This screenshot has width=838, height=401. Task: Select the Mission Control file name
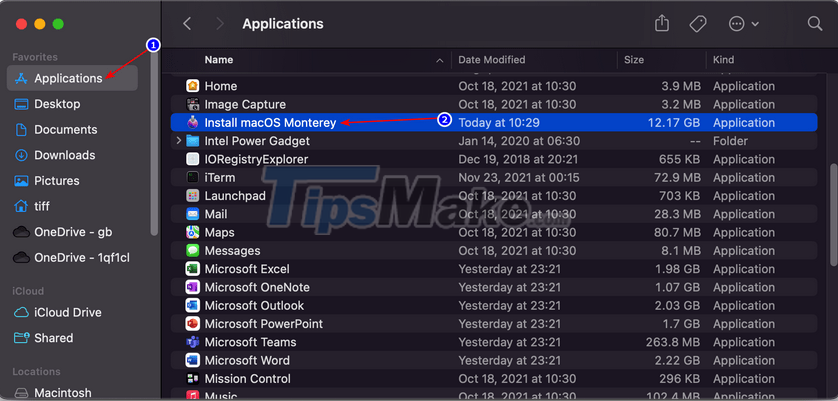point(247,379)
